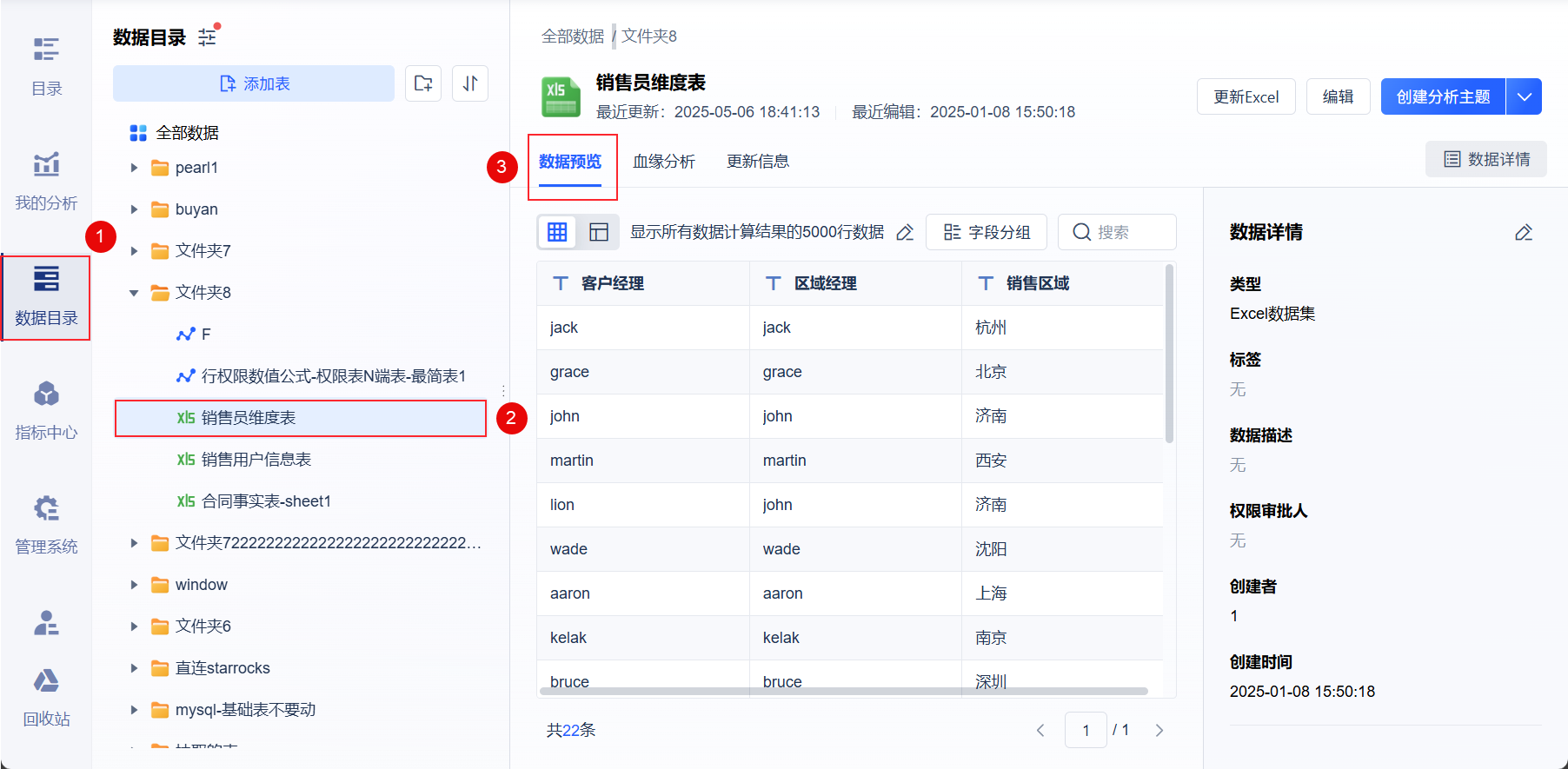Go to previous page of results
The width and height of the screenshot is (1568, 769).
click(1040, 730)
